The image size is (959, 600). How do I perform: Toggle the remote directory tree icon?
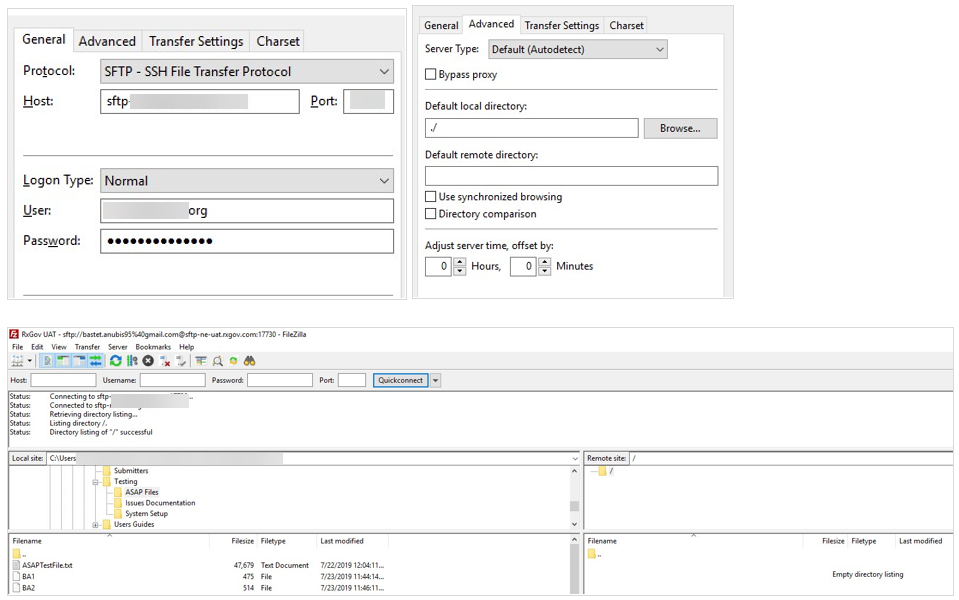(80, 361)
